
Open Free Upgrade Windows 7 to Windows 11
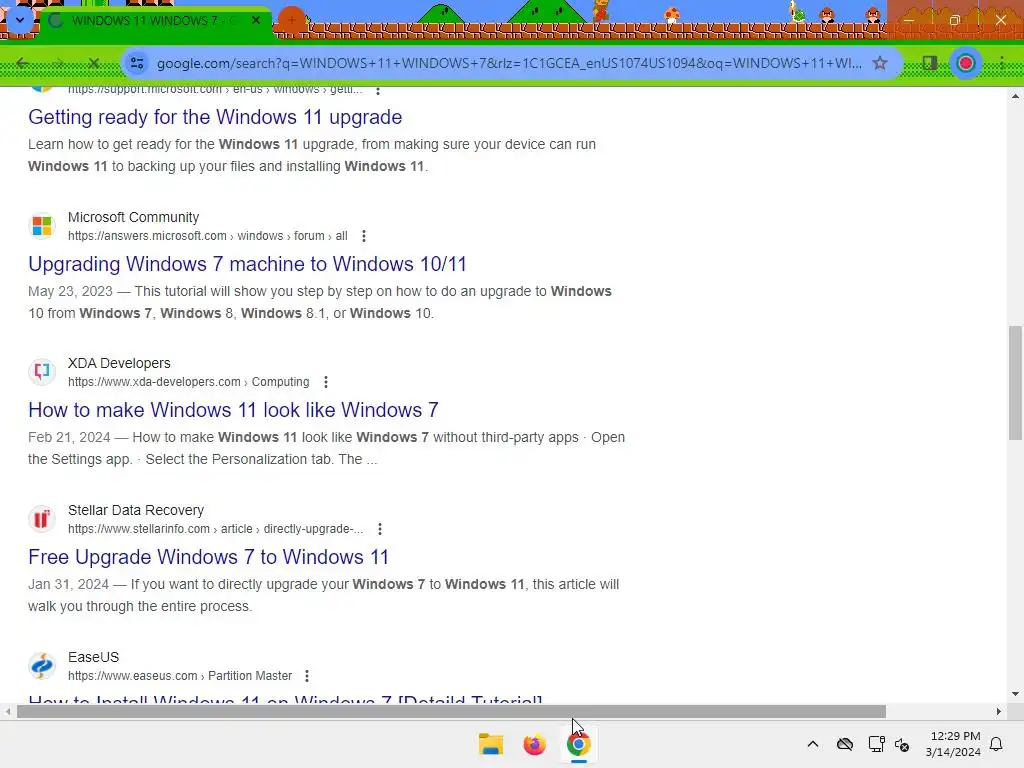208,557
